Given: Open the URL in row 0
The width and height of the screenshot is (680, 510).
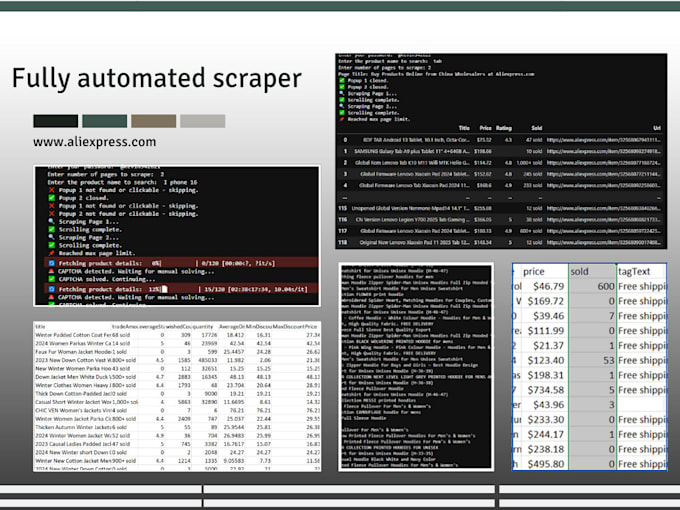Looking at the screenshot, I should [604, 140].
